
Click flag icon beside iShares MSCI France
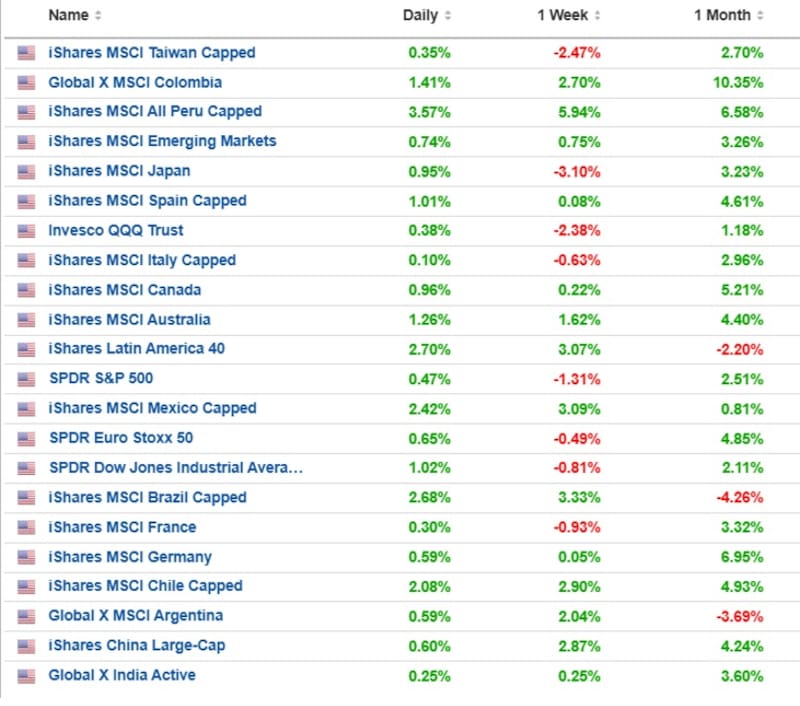coord(26,527)
